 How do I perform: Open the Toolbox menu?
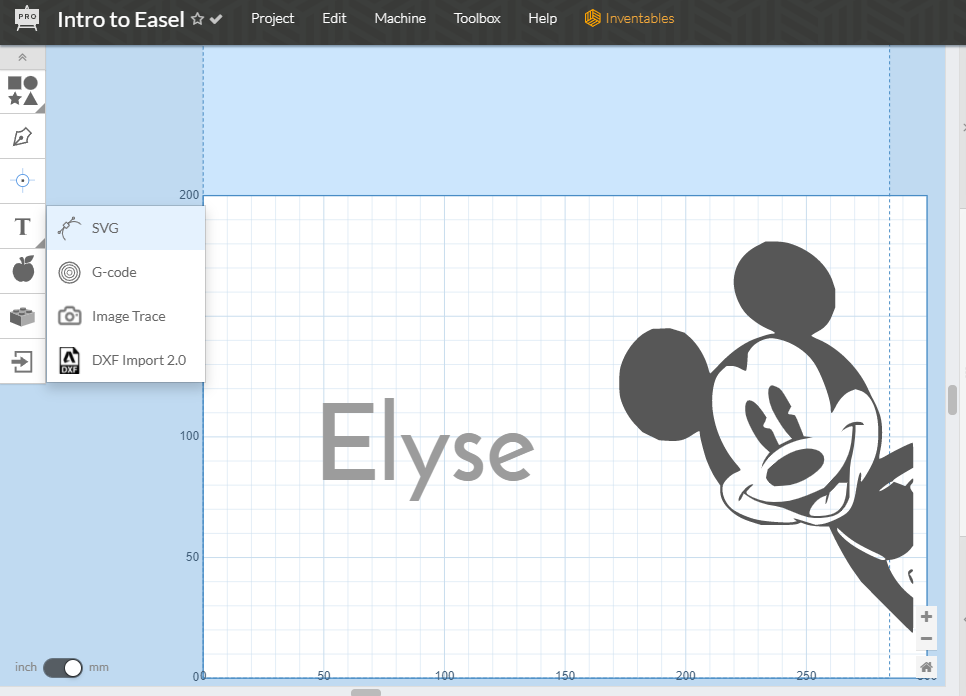pos(477,18)
